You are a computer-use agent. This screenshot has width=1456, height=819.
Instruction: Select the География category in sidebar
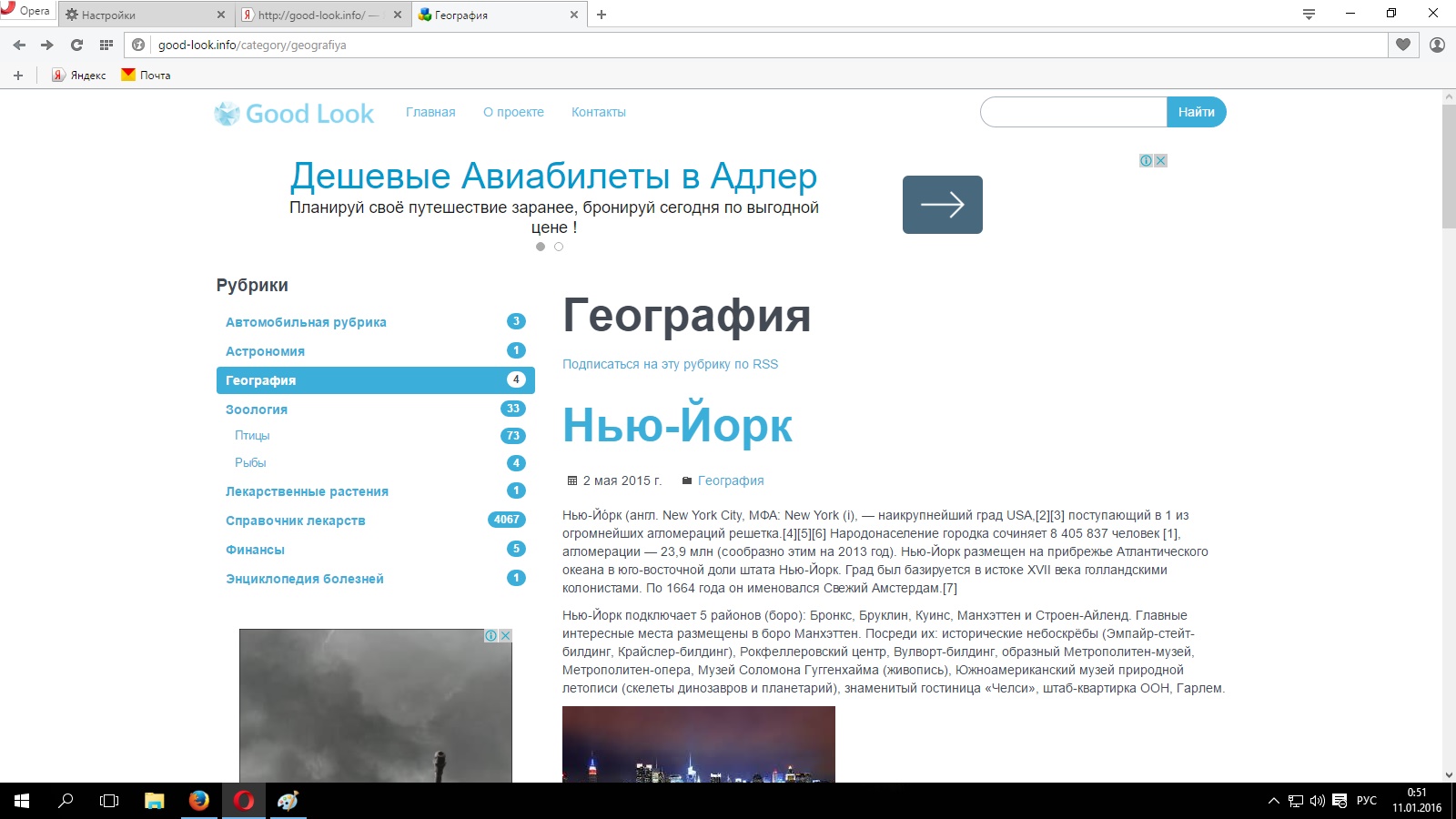[376, 380]
